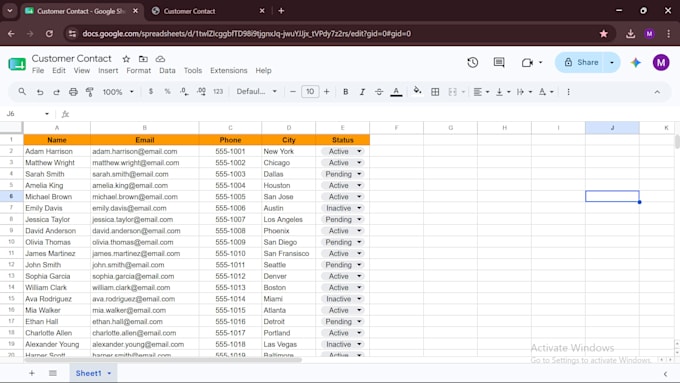Click the merge cells icon
Screen dimensions: 680x383
pos(452,92)
